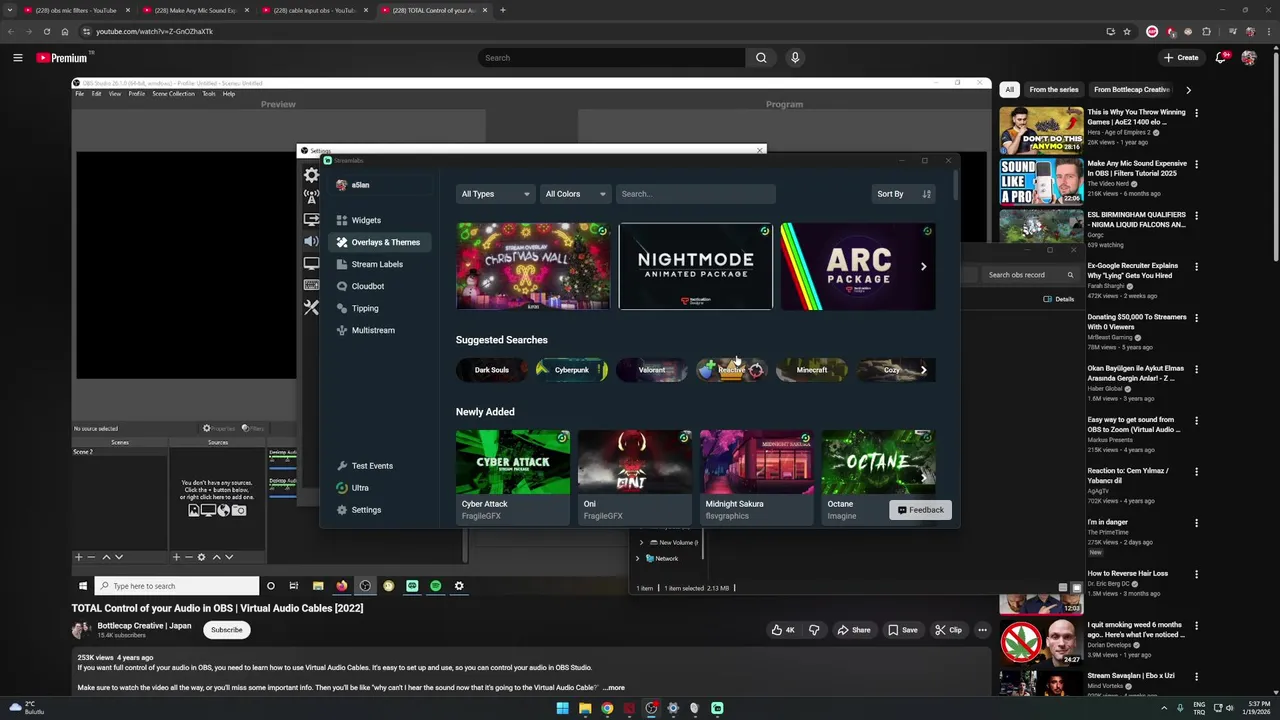Show more filter chips with right chevron
Viewport: 1280px width, 720px height.
1188,89
